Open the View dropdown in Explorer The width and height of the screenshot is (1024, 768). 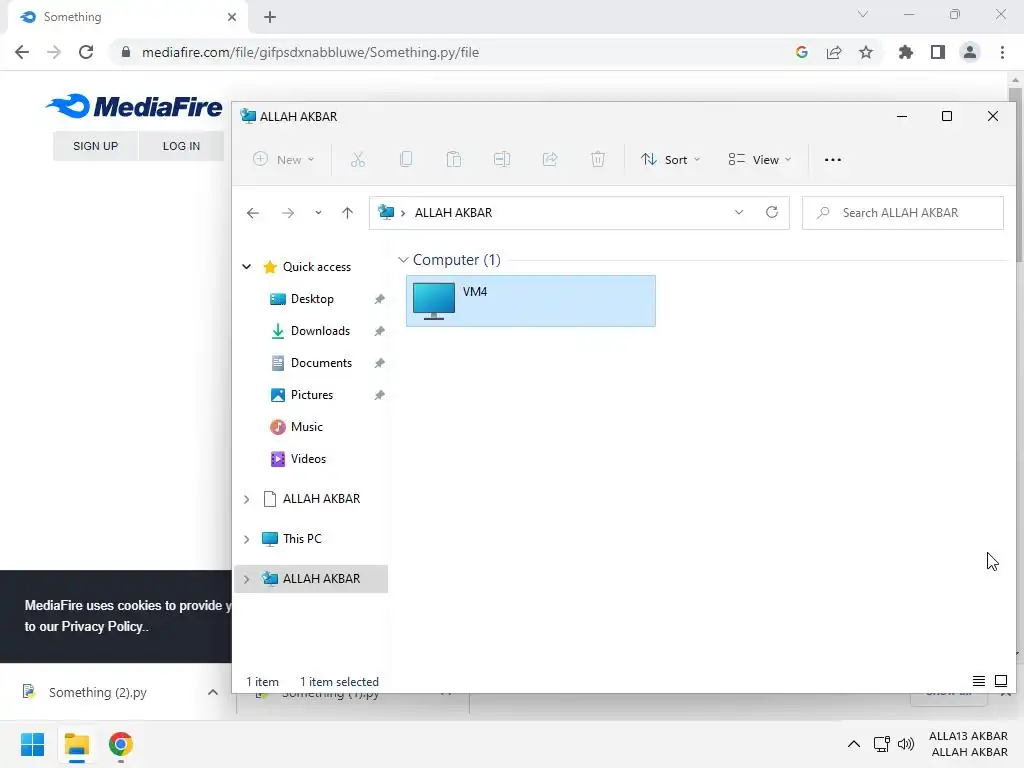click(760, 159)
